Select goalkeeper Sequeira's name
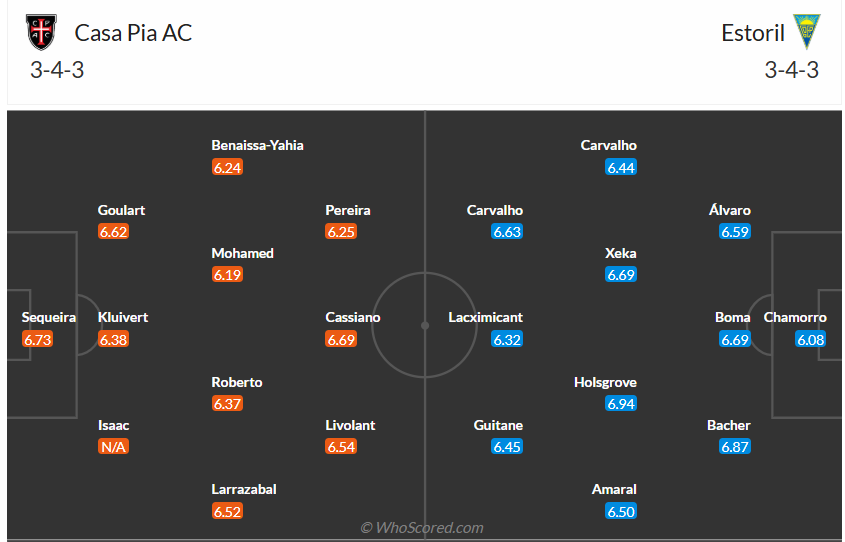Viewport: 845px width, 542px height. click(x=49, y=317)
